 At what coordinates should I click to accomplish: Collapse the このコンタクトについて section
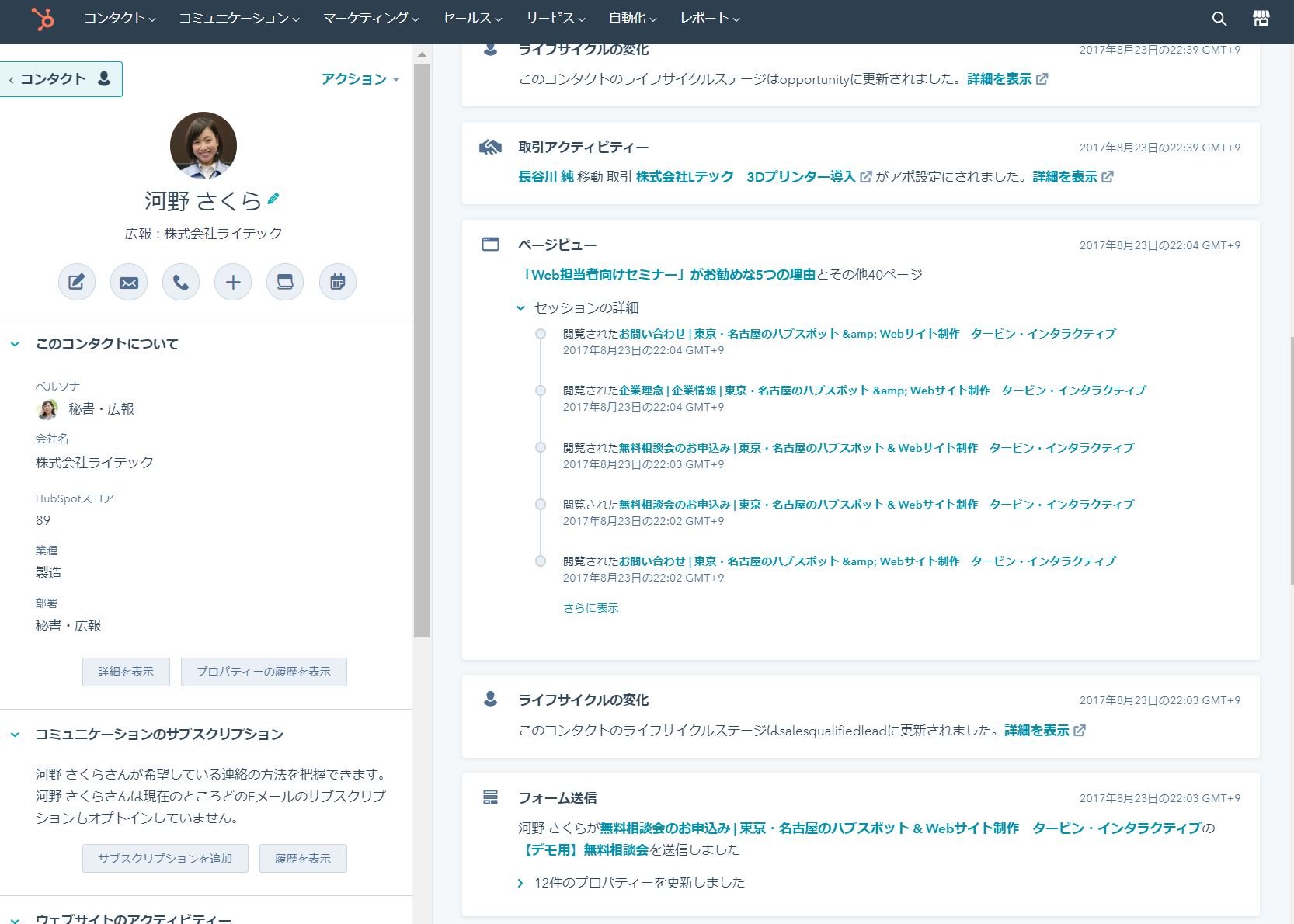point(15,344)
